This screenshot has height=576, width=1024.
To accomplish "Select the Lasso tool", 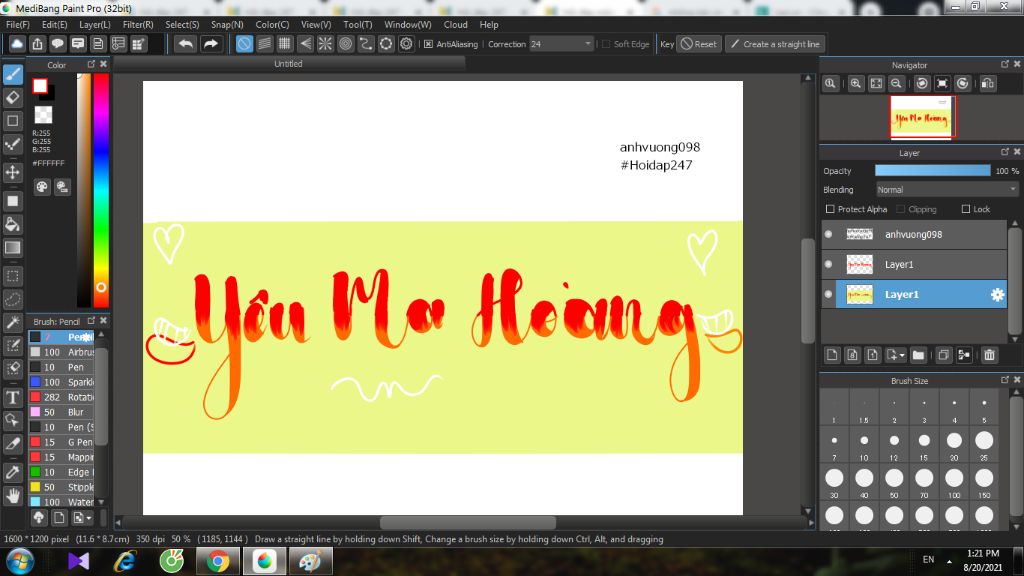I will 13,299.
